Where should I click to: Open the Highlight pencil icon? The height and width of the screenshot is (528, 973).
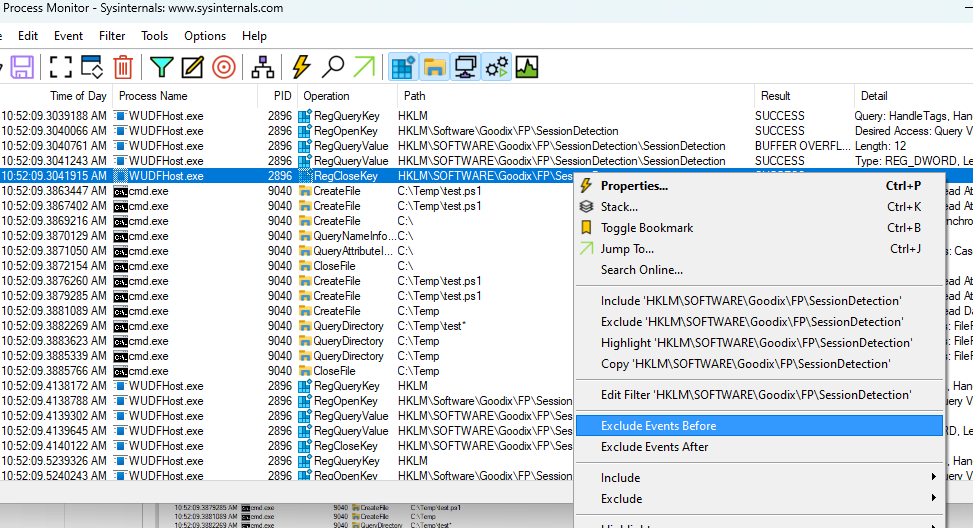click(192, 67)
